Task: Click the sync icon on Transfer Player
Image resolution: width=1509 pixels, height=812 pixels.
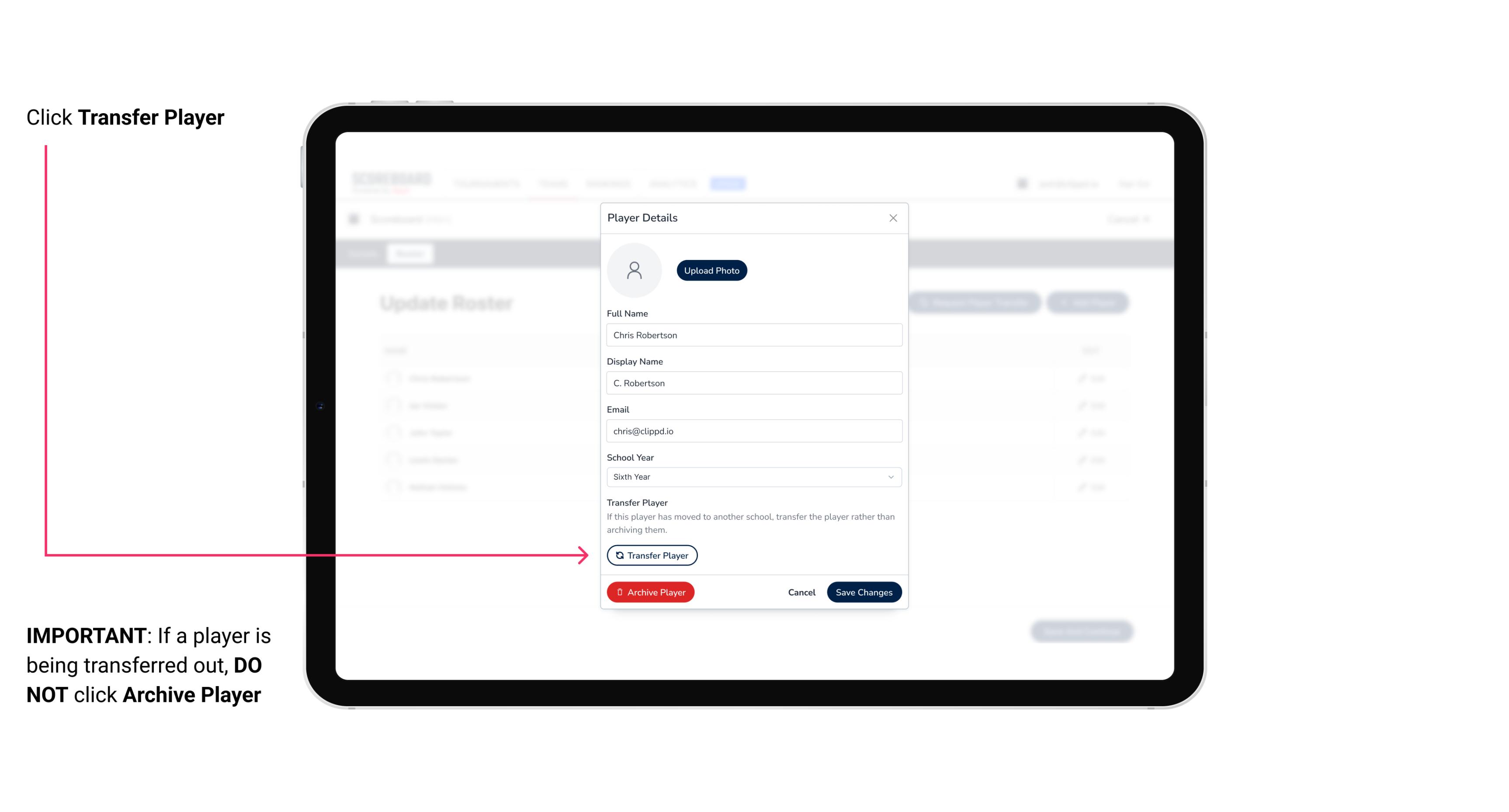Action: tap(618, 555)
